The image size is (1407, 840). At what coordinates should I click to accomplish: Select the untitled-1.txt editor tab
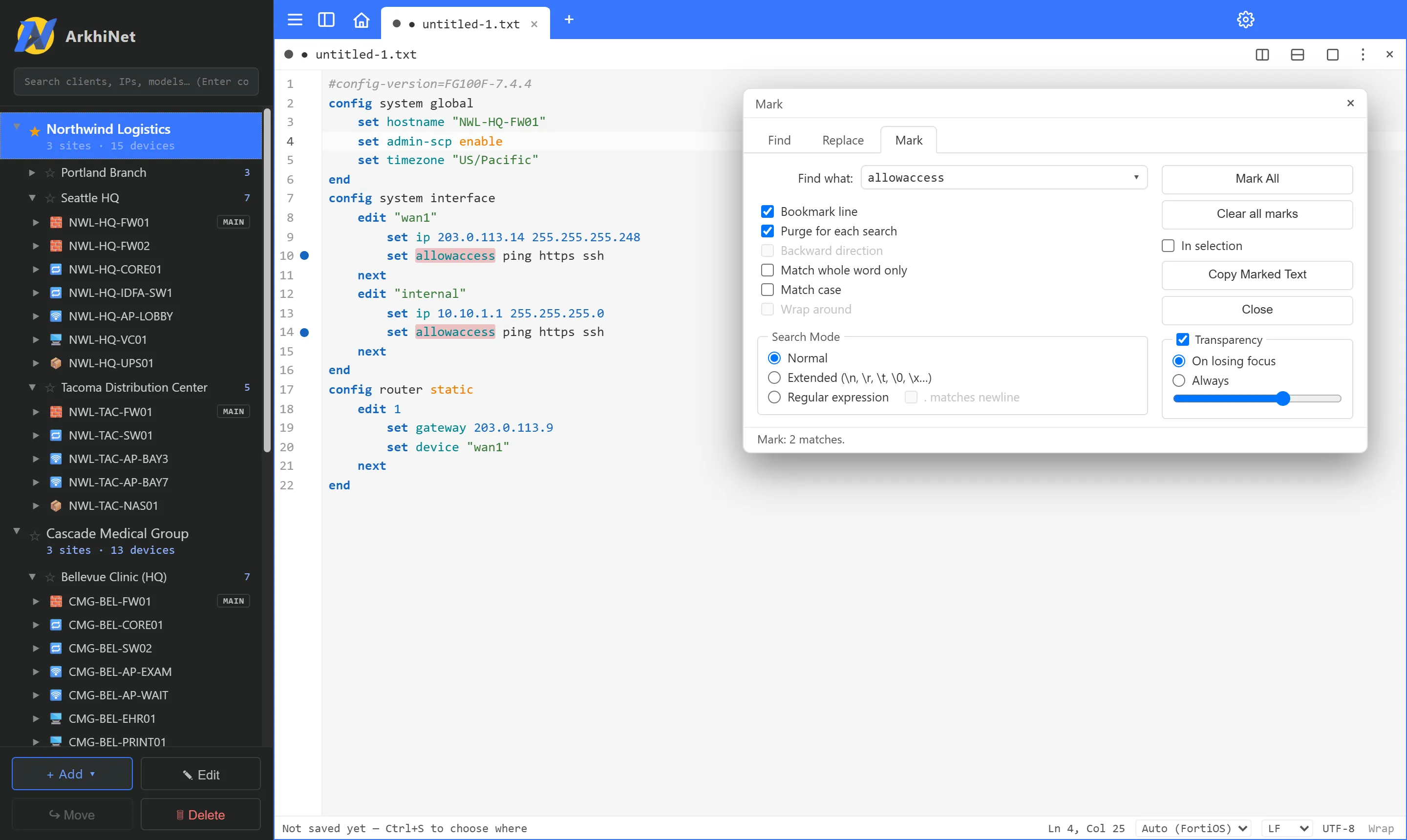pos(465,24)
